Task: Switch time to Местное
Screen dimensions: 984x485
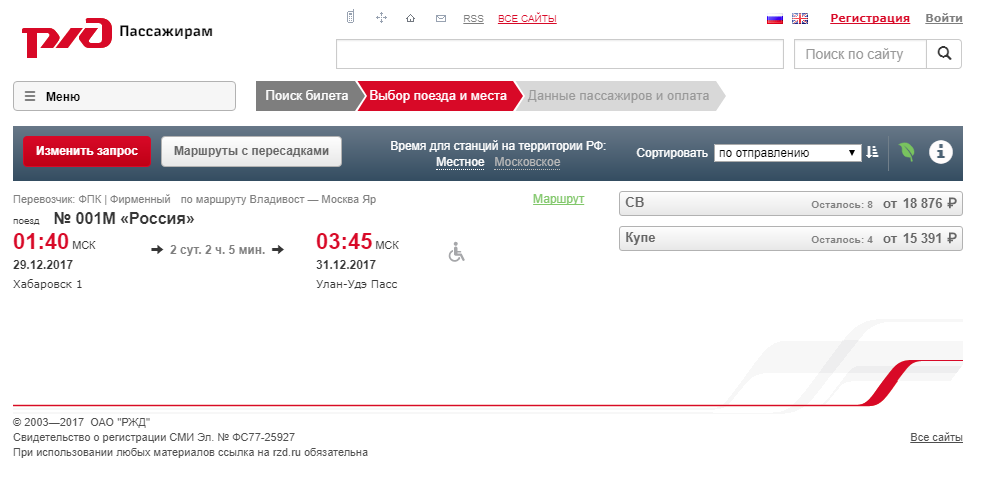Action: coord(460,163)
